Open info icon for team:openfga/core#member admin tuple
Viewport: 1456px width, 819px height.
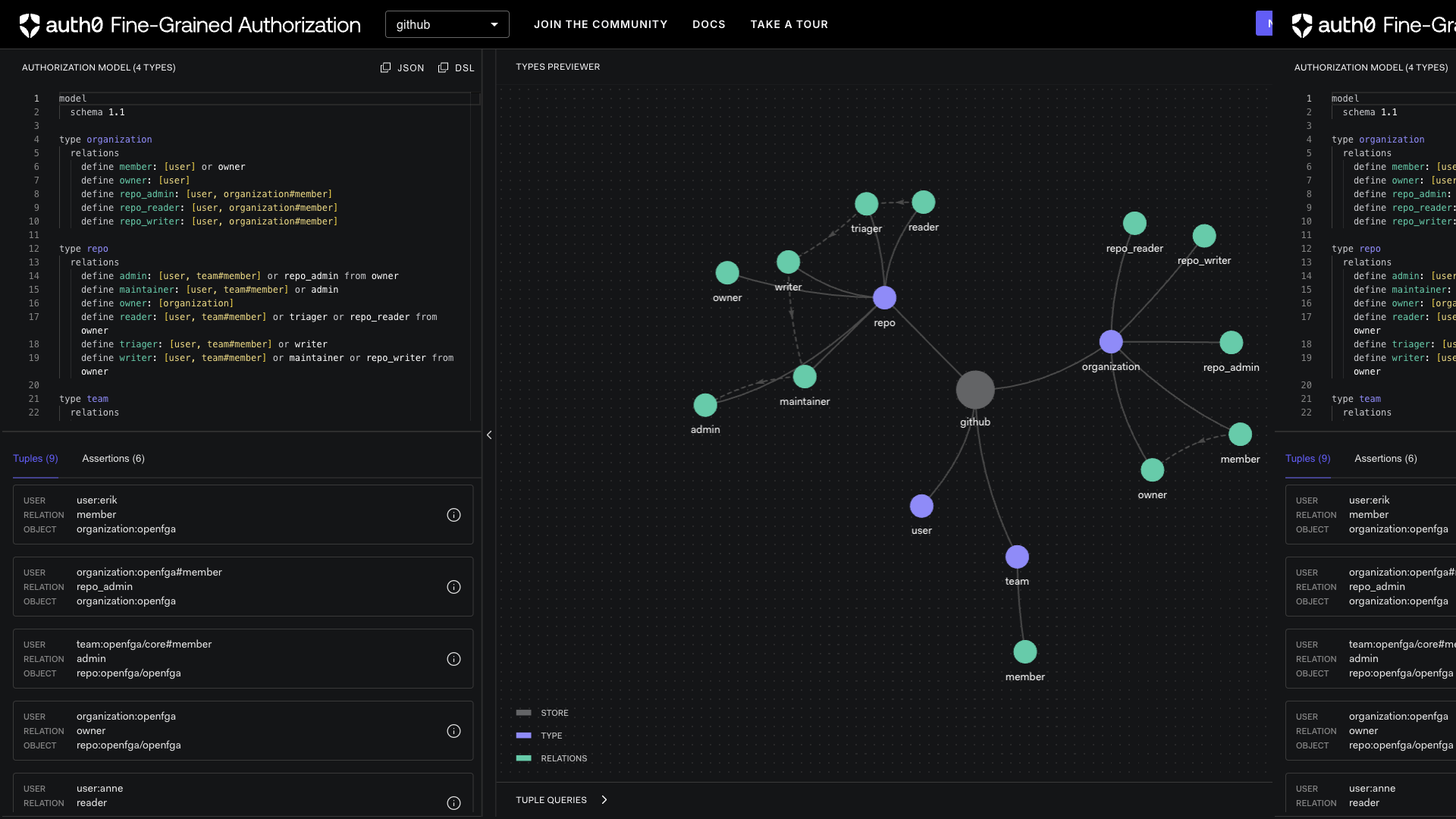pyautogui.click(x=453, y=659)
